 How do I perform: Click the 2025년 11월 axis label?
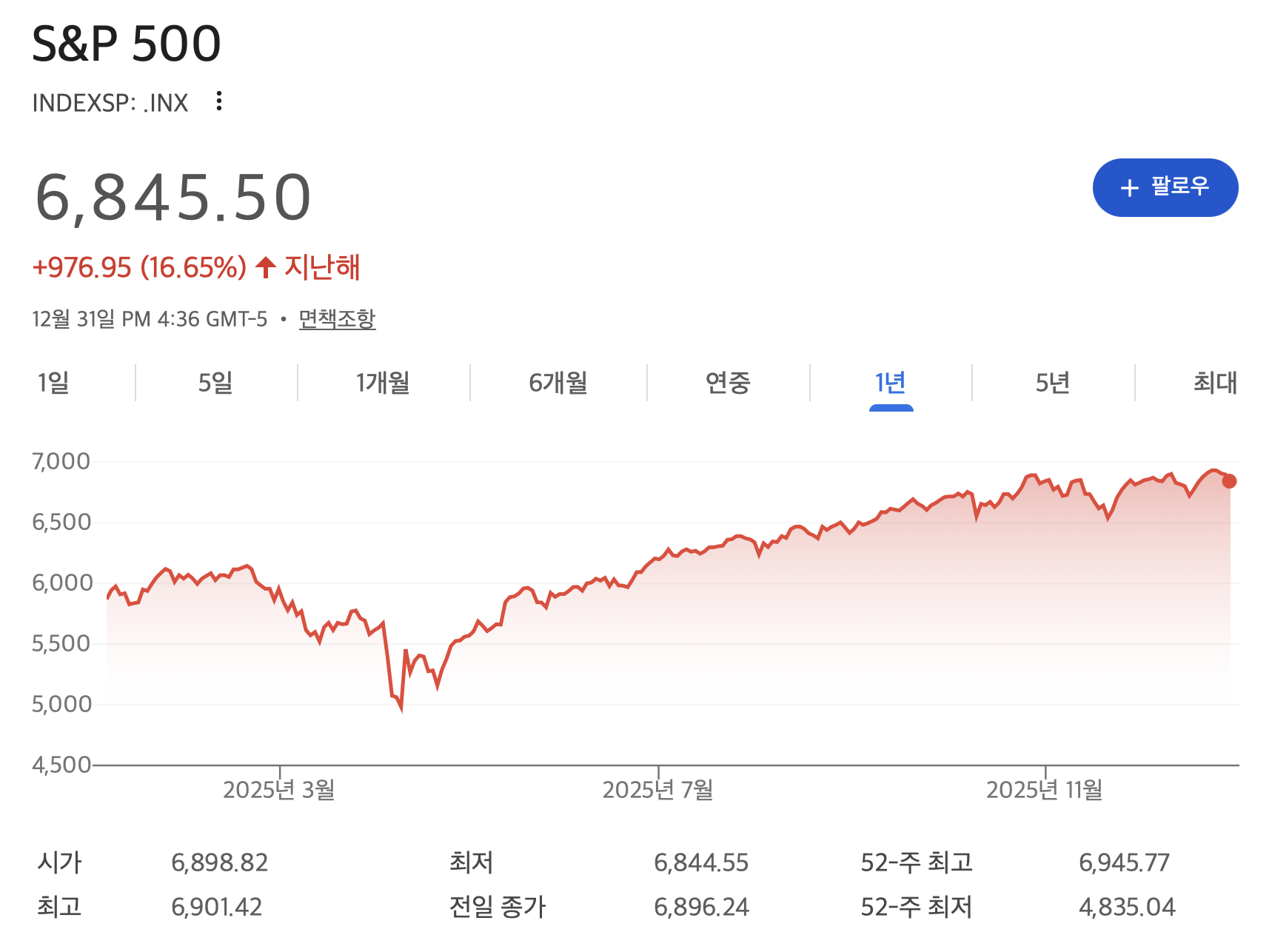[1044, 790]
